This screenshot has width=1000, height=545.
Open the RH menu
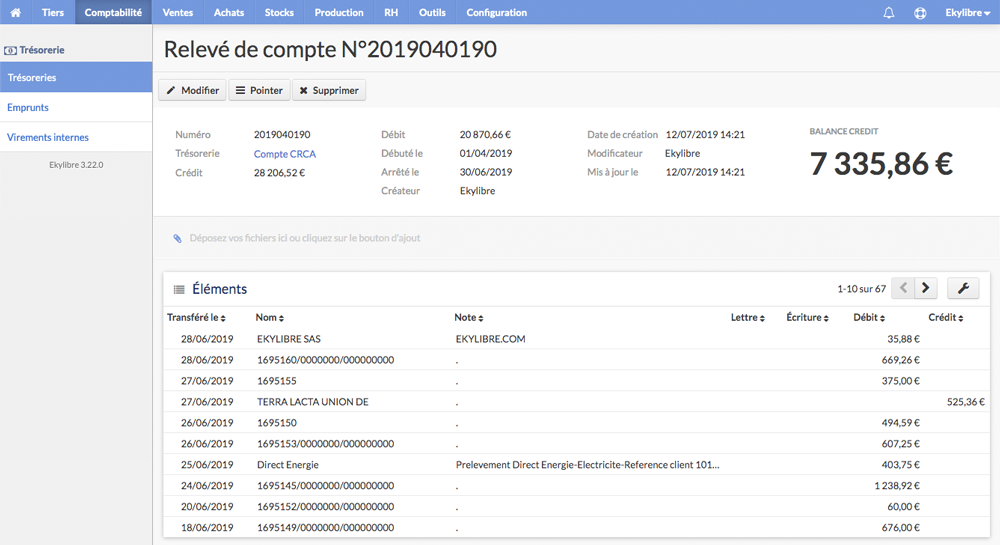(x=391, y=12)
